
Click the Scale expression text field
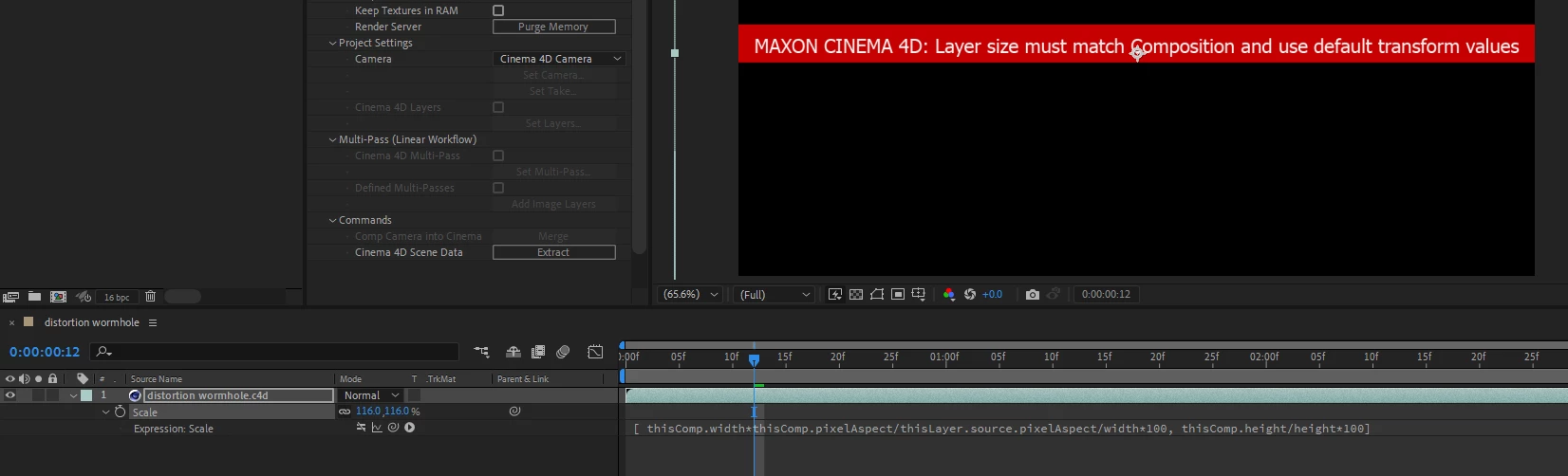1002,429
